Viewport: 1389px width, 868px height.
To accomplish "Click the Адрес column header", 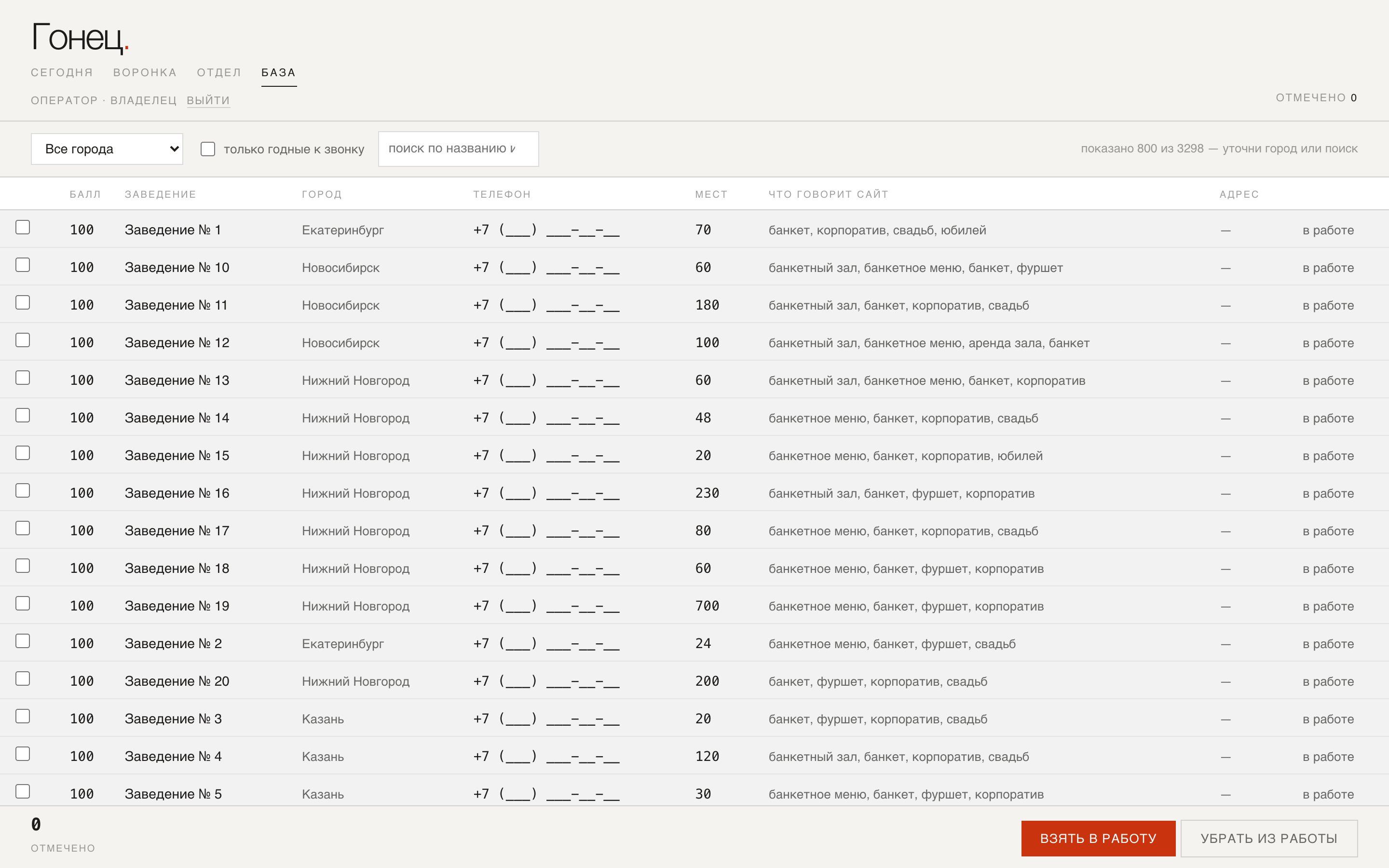I will (x=1239, y=194).
